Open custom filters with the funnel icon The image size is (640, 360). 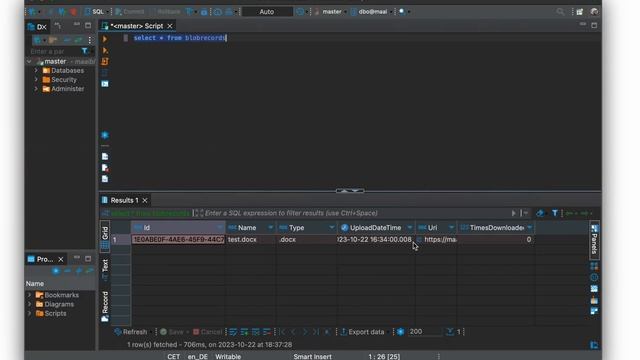click(555, 213)
